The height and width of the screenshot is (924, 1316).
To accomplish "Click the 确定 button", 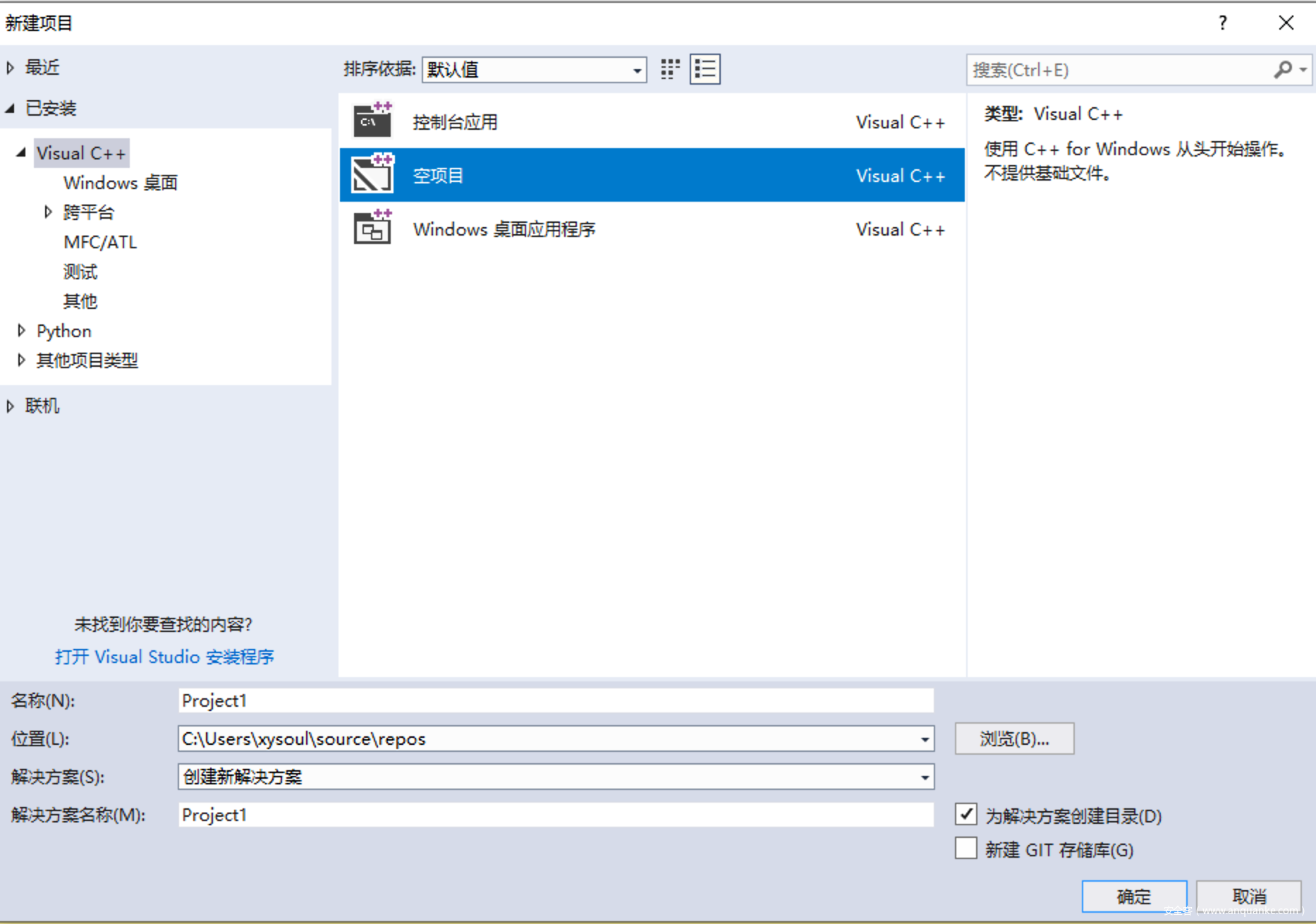I will tap(1133, 896).
